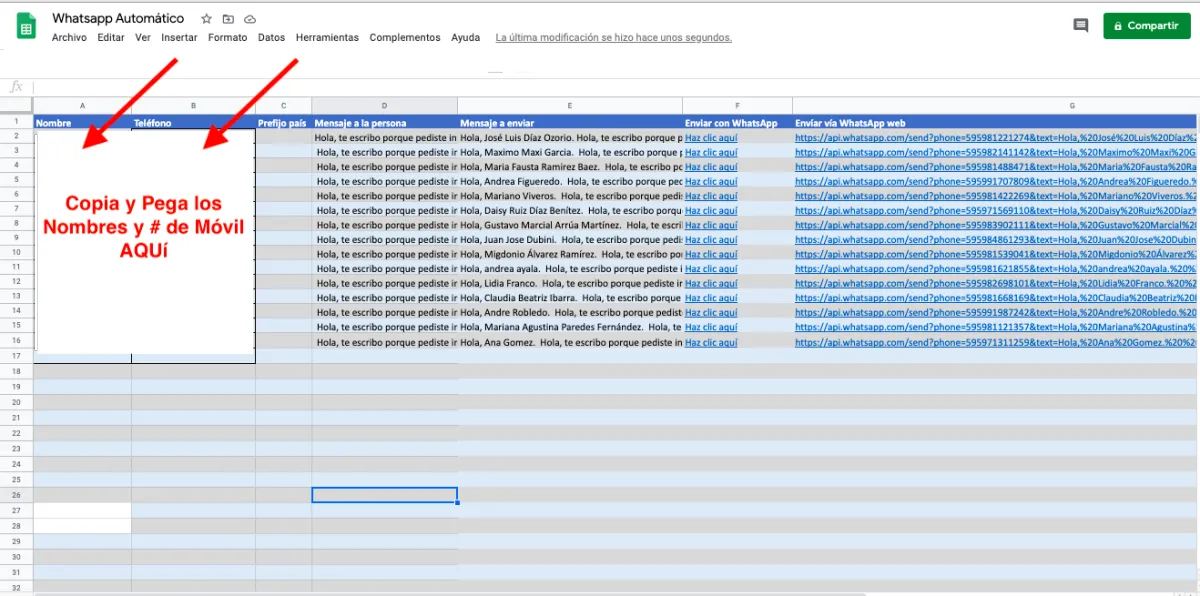This screenshot has height=596, width=1200.
Task: Open the Ayuda menu
Action: (465, 38)
